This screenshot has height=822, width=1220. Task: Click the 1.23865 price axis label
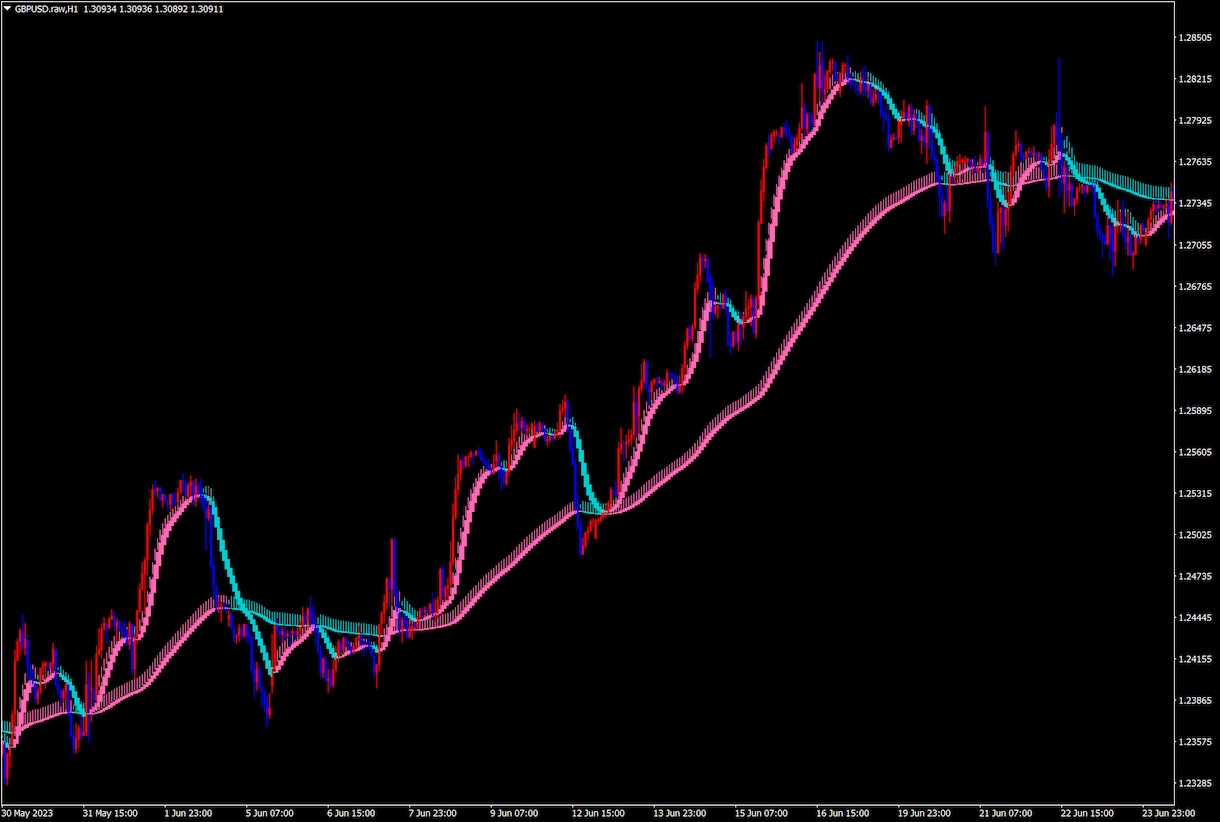(x=1196, y=701)
